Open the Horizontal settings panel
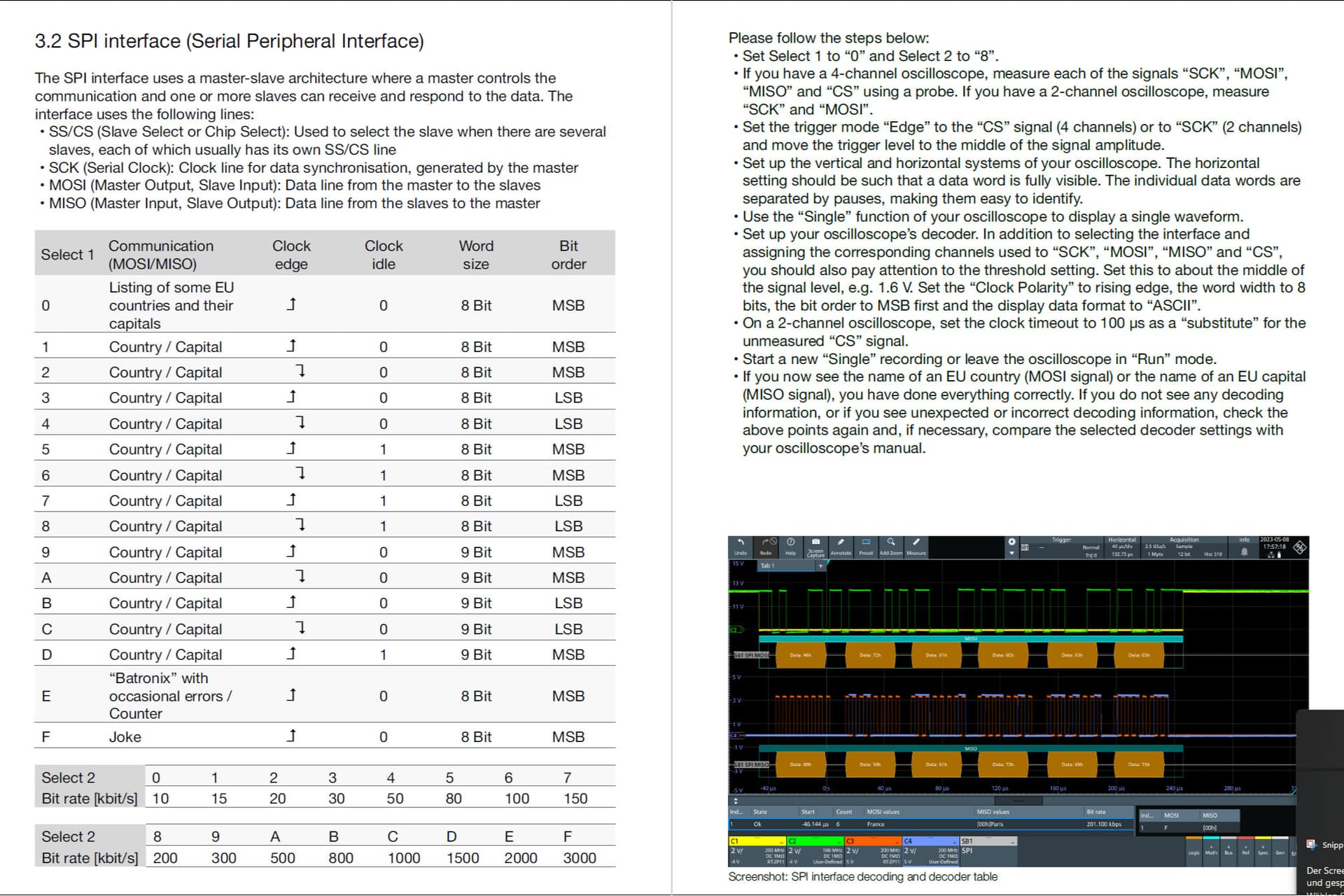 click(x=1121, y=547)
